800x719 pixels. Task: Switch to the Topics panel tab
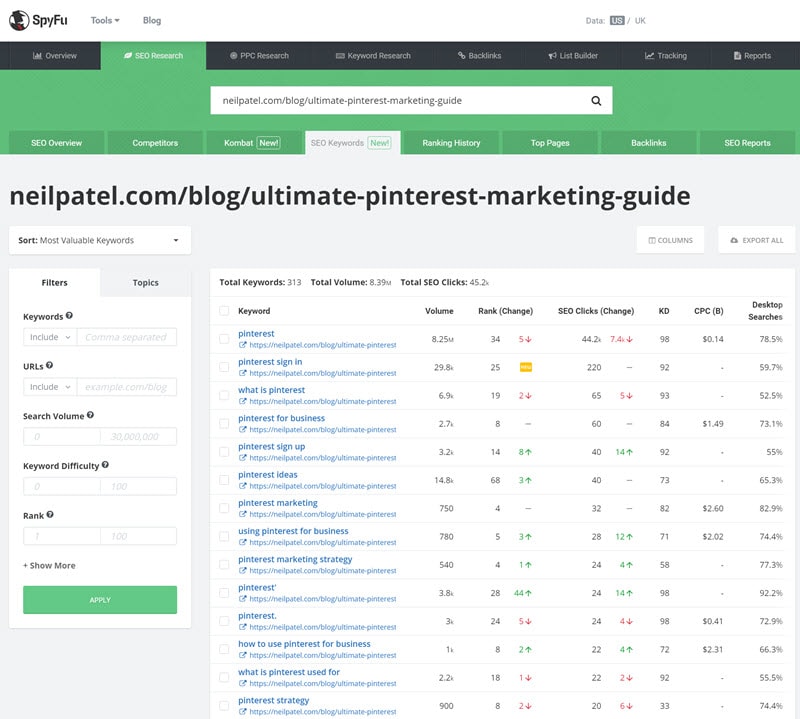pos(145,283)
